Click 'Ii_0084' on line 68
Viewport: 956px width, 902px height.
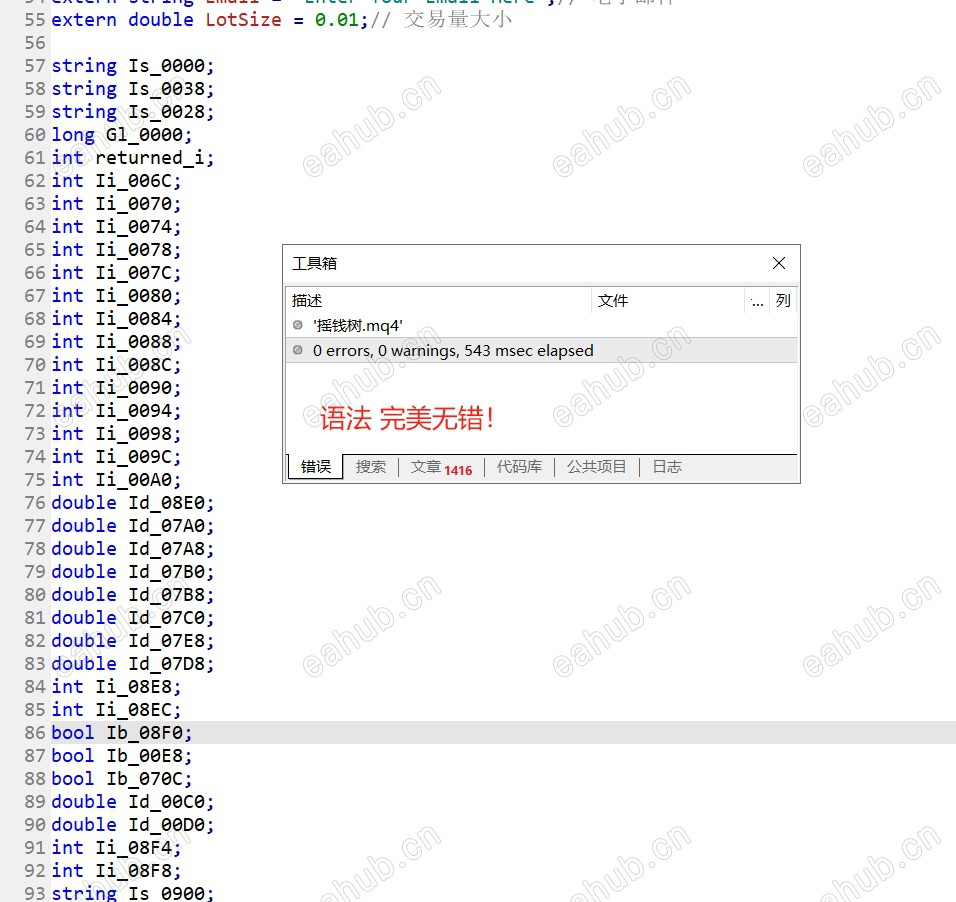point(134,319)
